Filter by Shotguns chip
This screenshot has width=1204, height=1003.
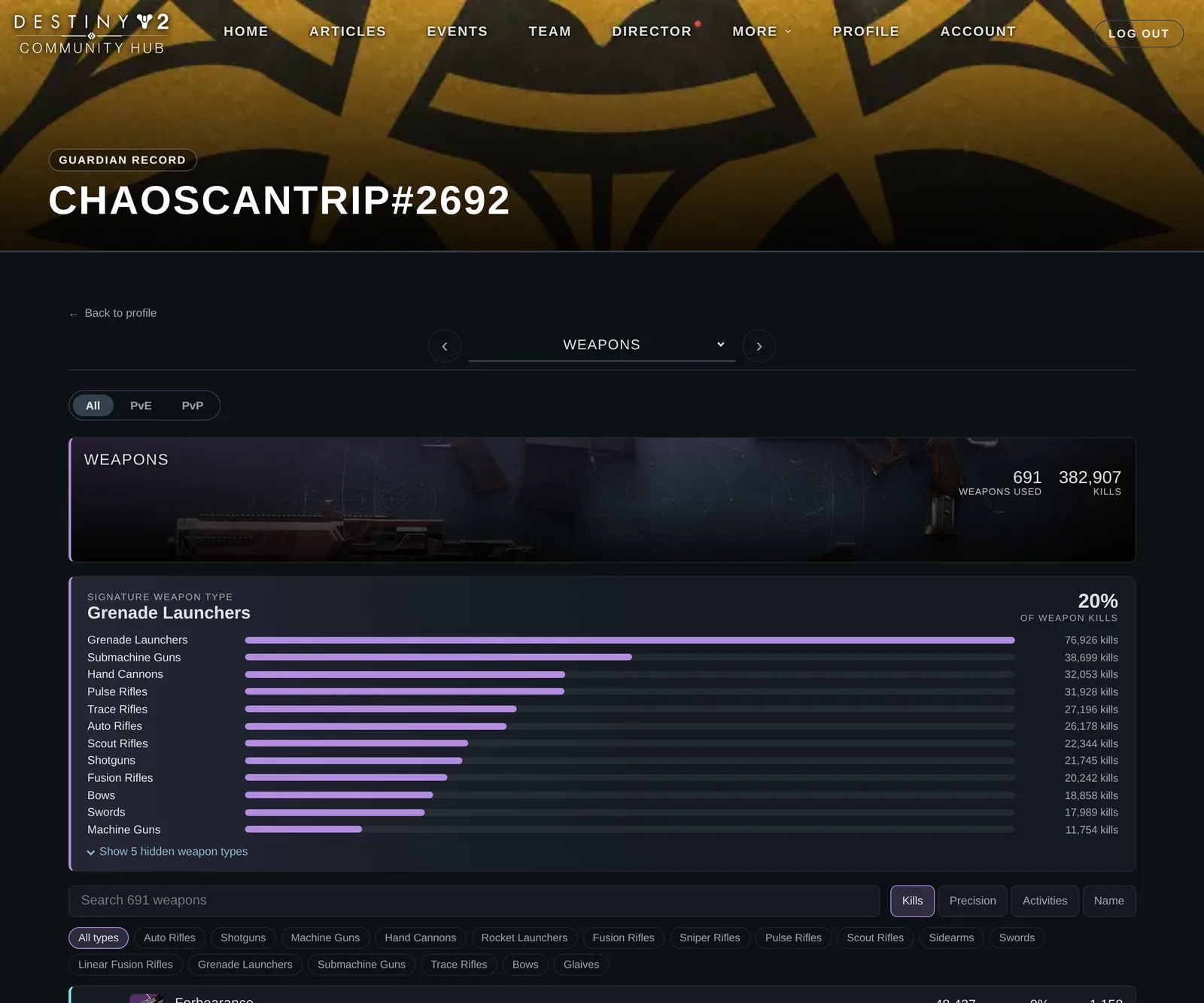coord(243,938)
